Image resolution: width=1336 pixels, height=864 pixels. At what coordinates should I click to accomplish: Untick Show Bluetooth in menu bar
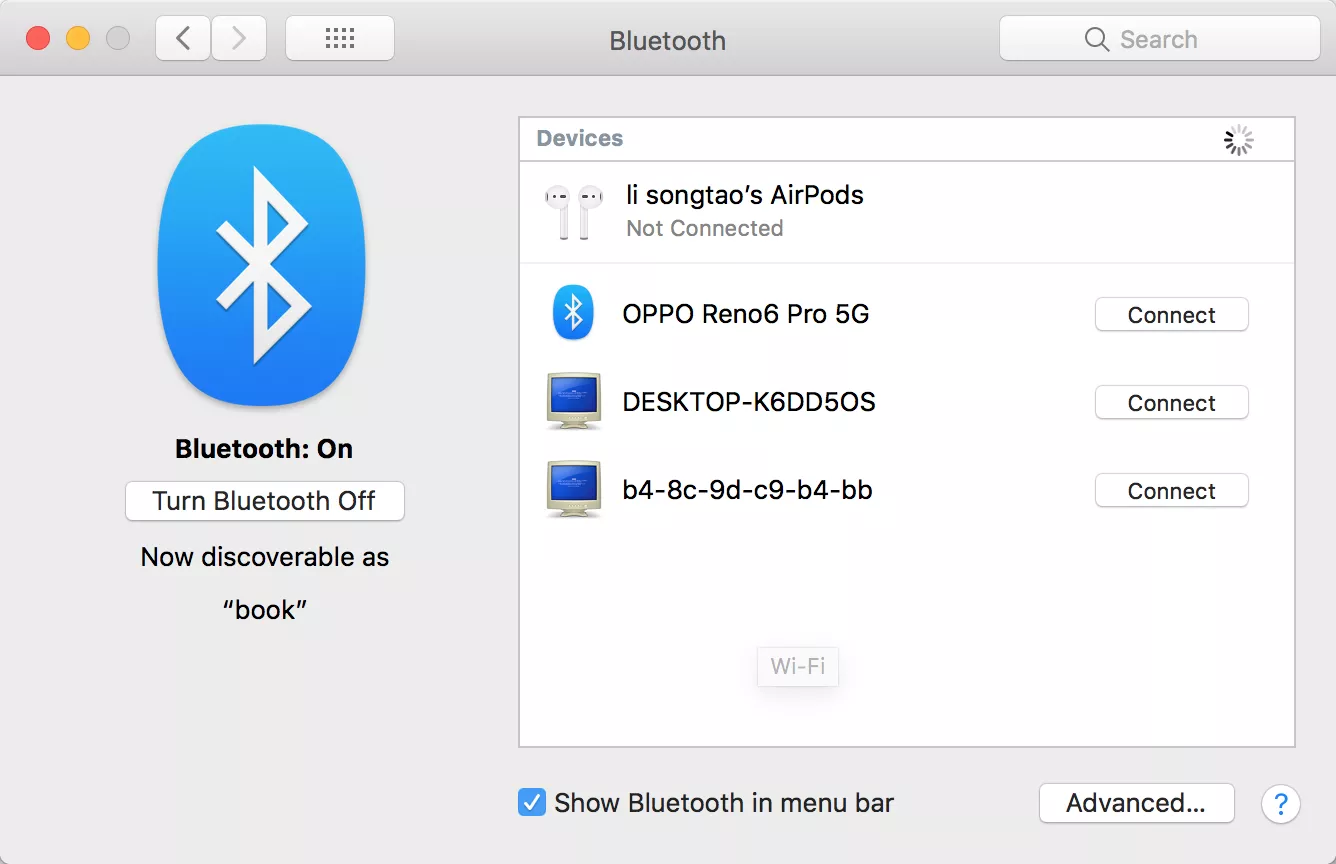point(531,802)
